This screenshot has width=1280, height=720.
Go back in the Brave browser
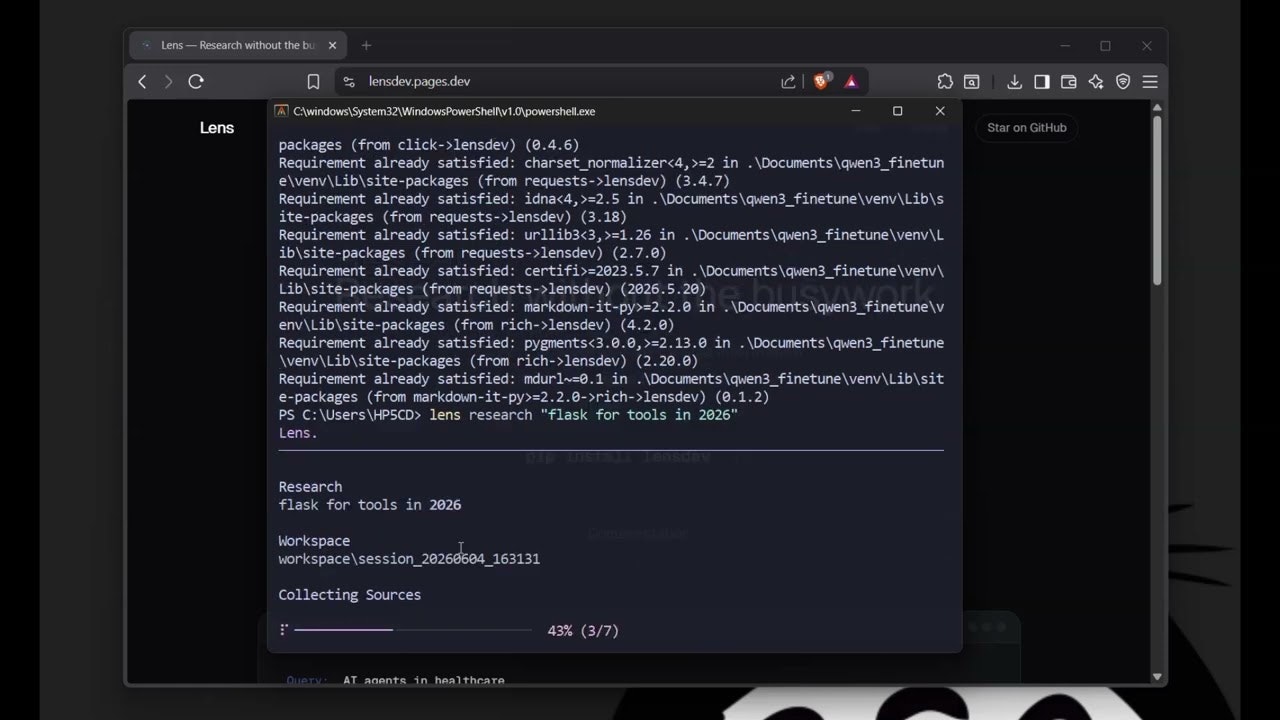click(x=142, y=82)
